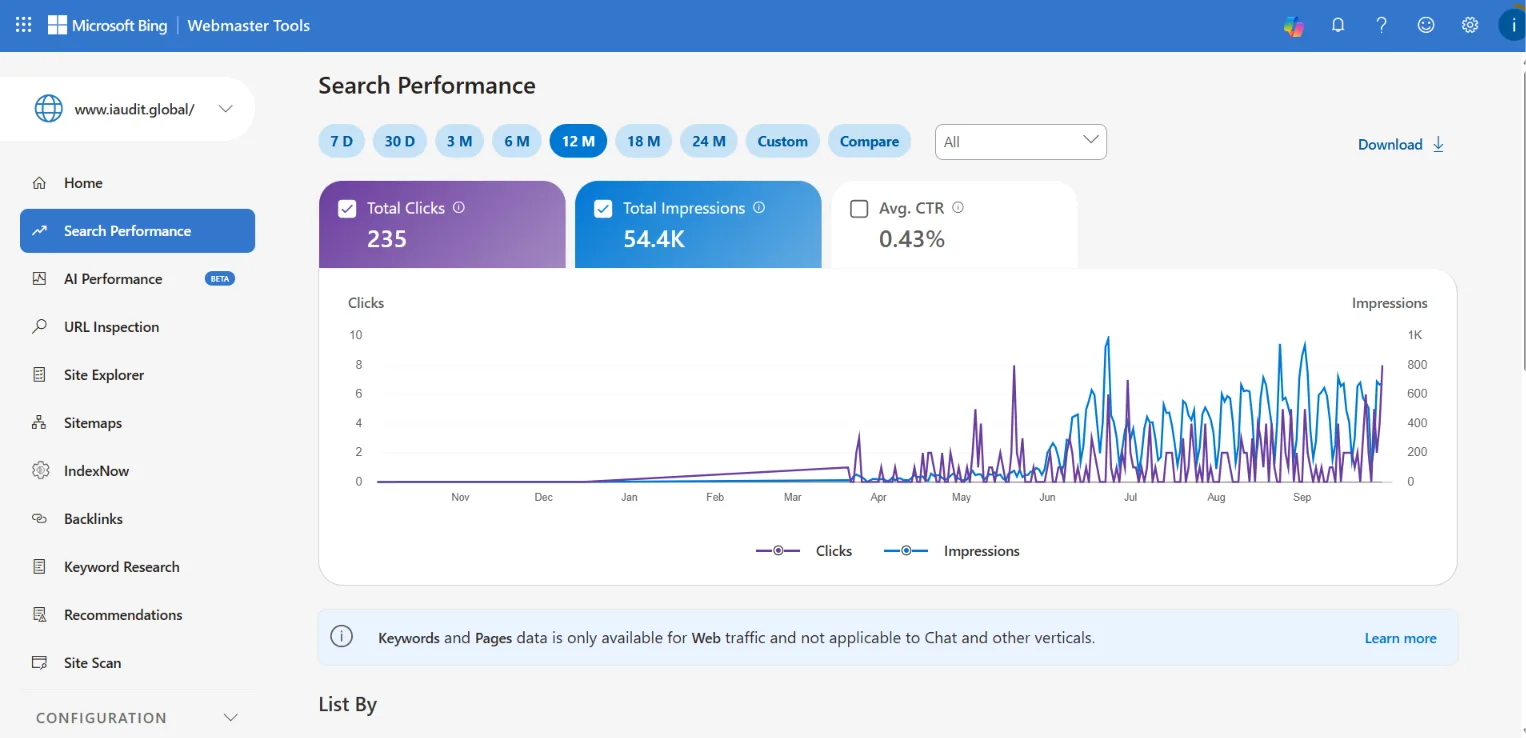The height and width of the screenshot is (738, 1526).
Task: Toggle the Clicks series in chart legend
Action: point(804,551)
